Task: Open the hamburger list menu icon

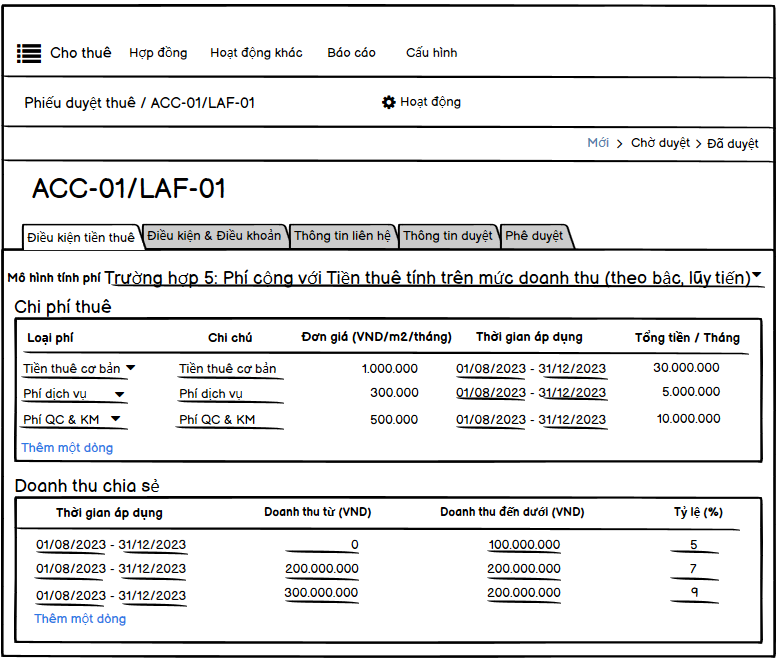Action: pyautogui.click(x=29, y=53)
